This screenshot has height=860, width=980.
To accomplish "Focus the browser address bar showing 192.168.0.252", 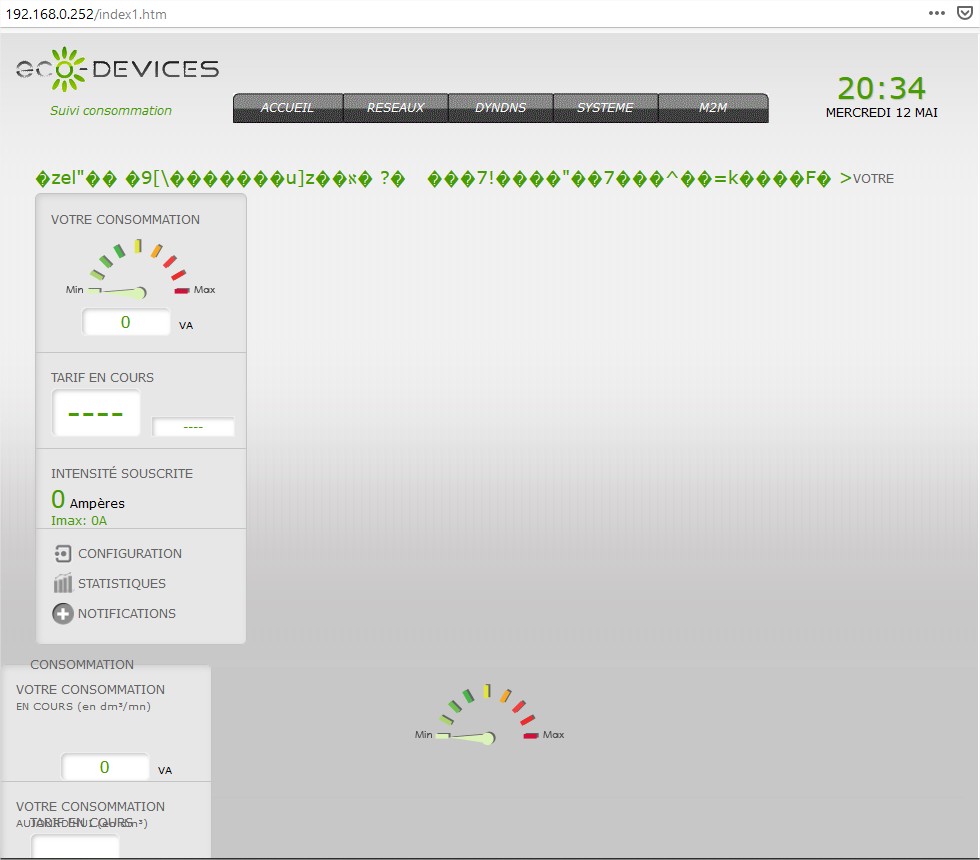I will [400, 14].
